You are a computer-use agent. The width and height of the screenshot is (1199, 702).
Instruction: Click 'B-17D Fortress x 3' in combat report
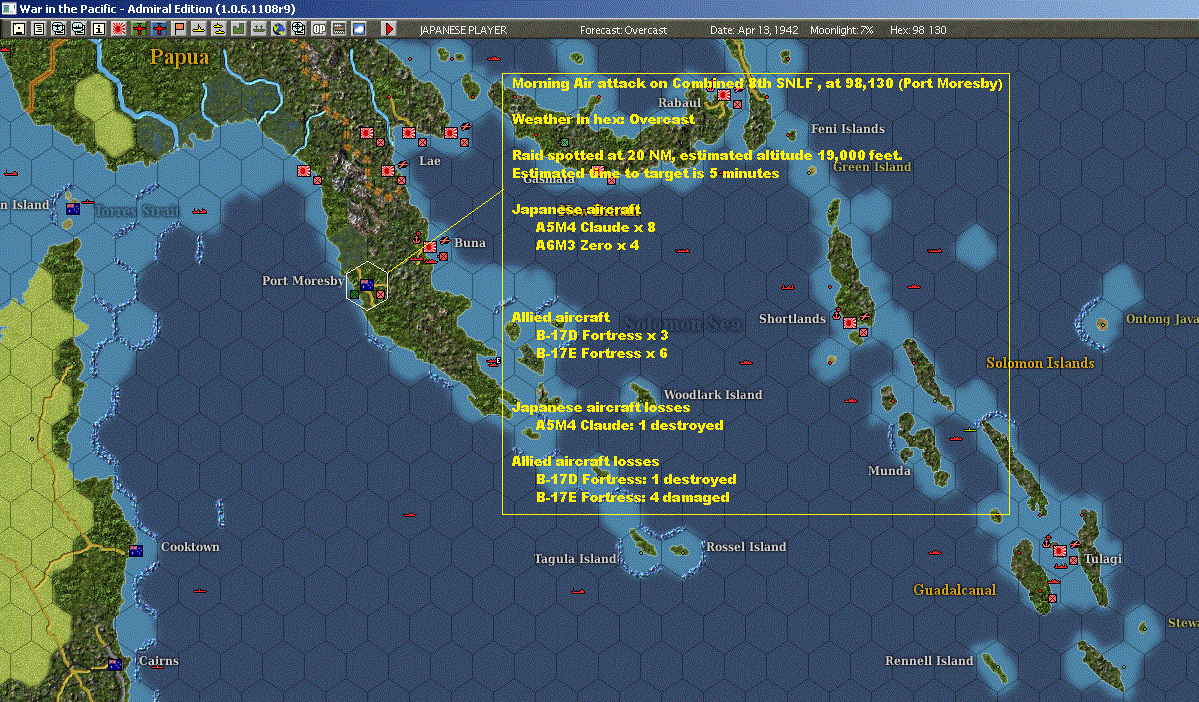point(602,336)
